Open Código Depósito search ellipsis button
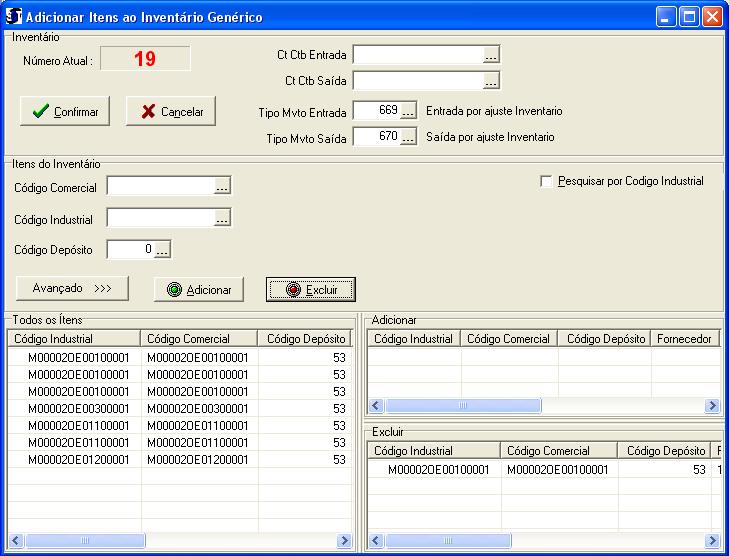Image resolution: width=729 pixels, height=556 pixels. click(x=162, y=250)
